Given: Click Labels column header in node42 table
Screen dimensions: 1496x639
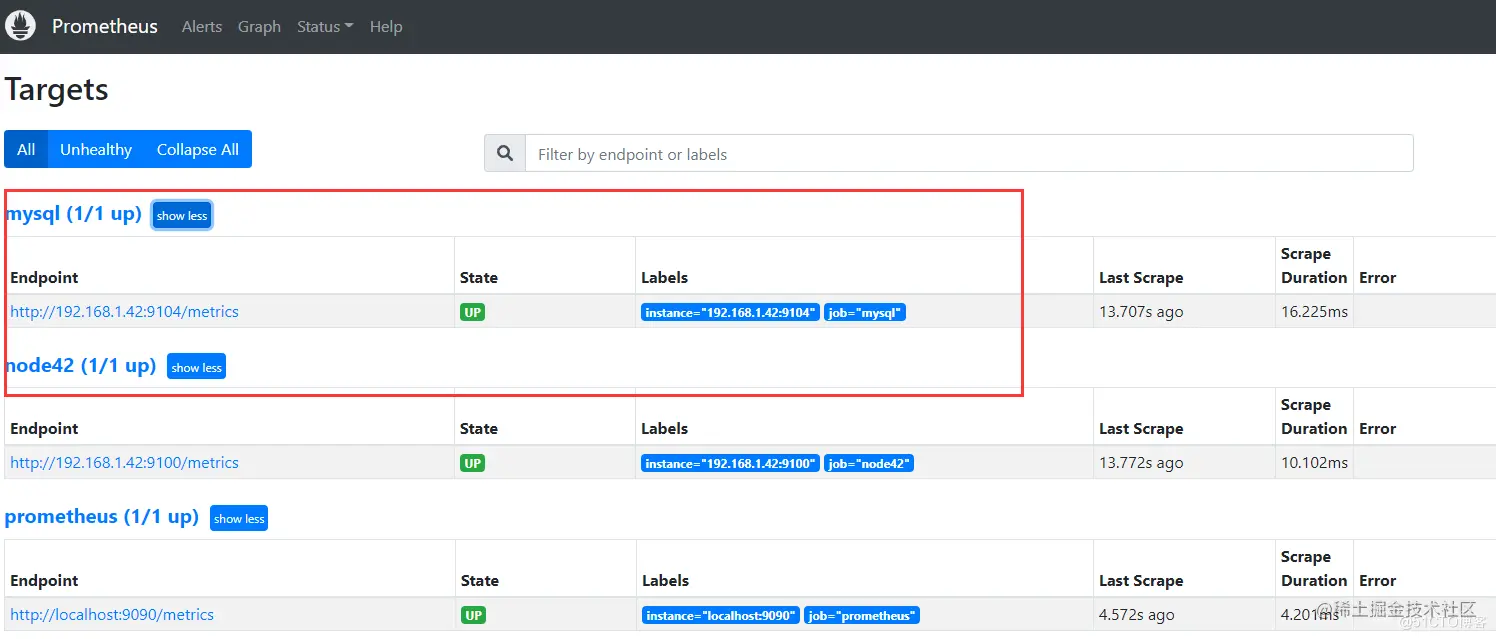Looking at the screenshot, I should 665,429.
